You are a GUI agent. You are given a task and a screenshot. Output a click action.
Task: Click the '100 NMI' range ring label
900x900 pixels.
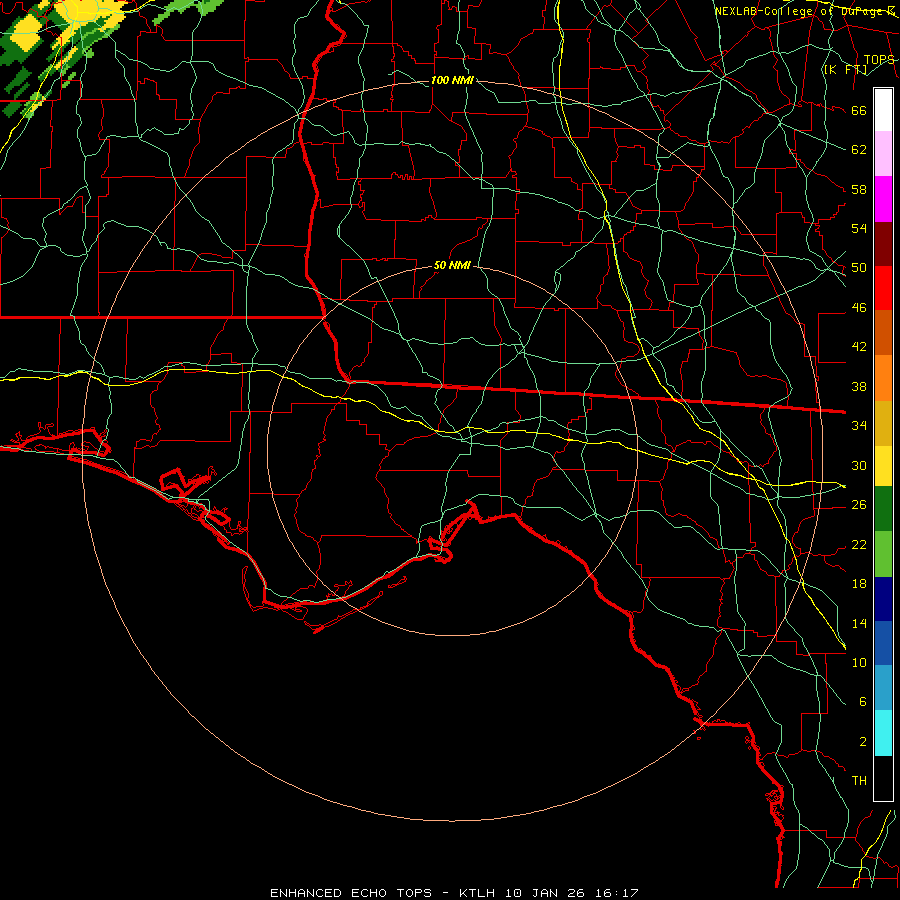(x=452, y=80)
